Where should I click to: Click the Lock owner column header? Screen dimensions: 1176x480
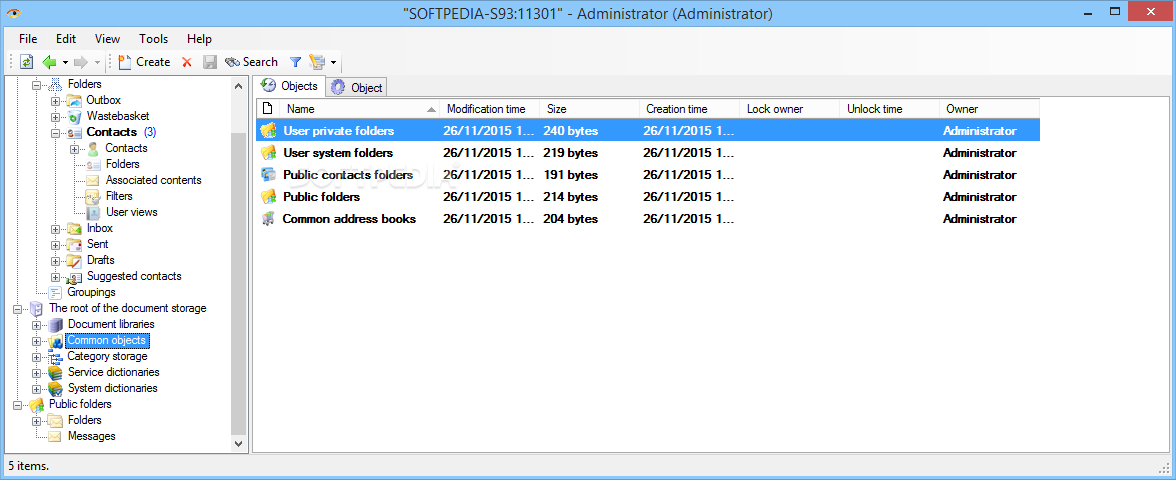click(789, 109)
